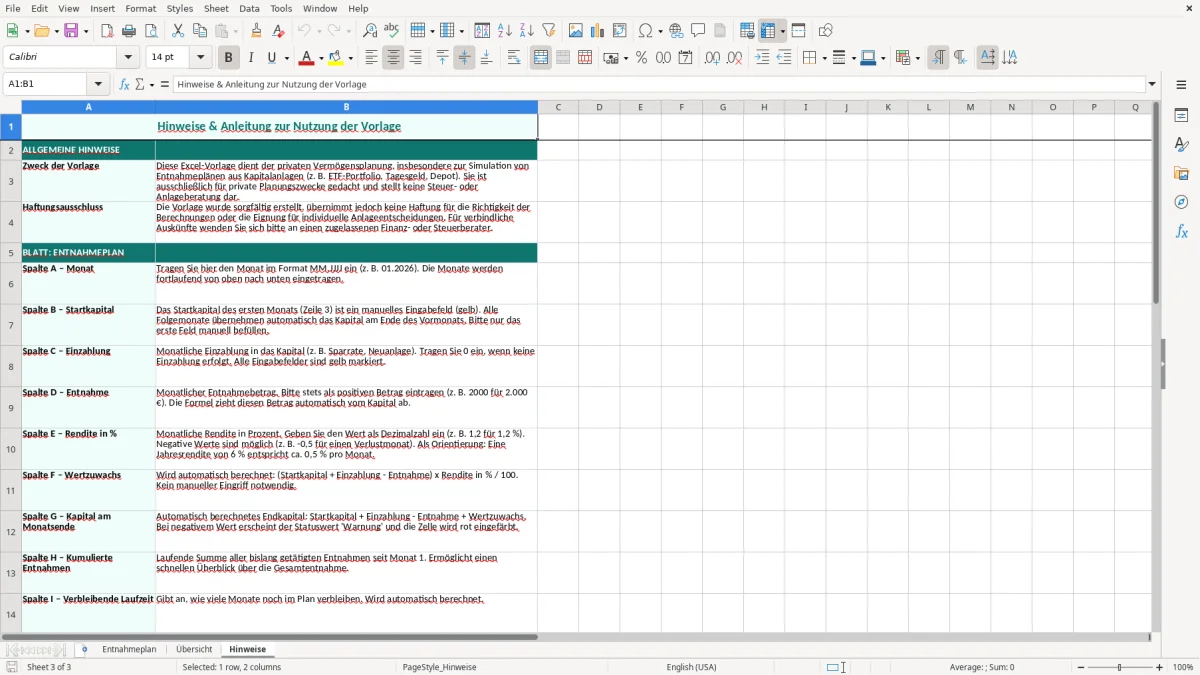Open background color dropdown arrow
Image resolution: width=1200 pixels, height=675 pixels.
tap(350, 58)
